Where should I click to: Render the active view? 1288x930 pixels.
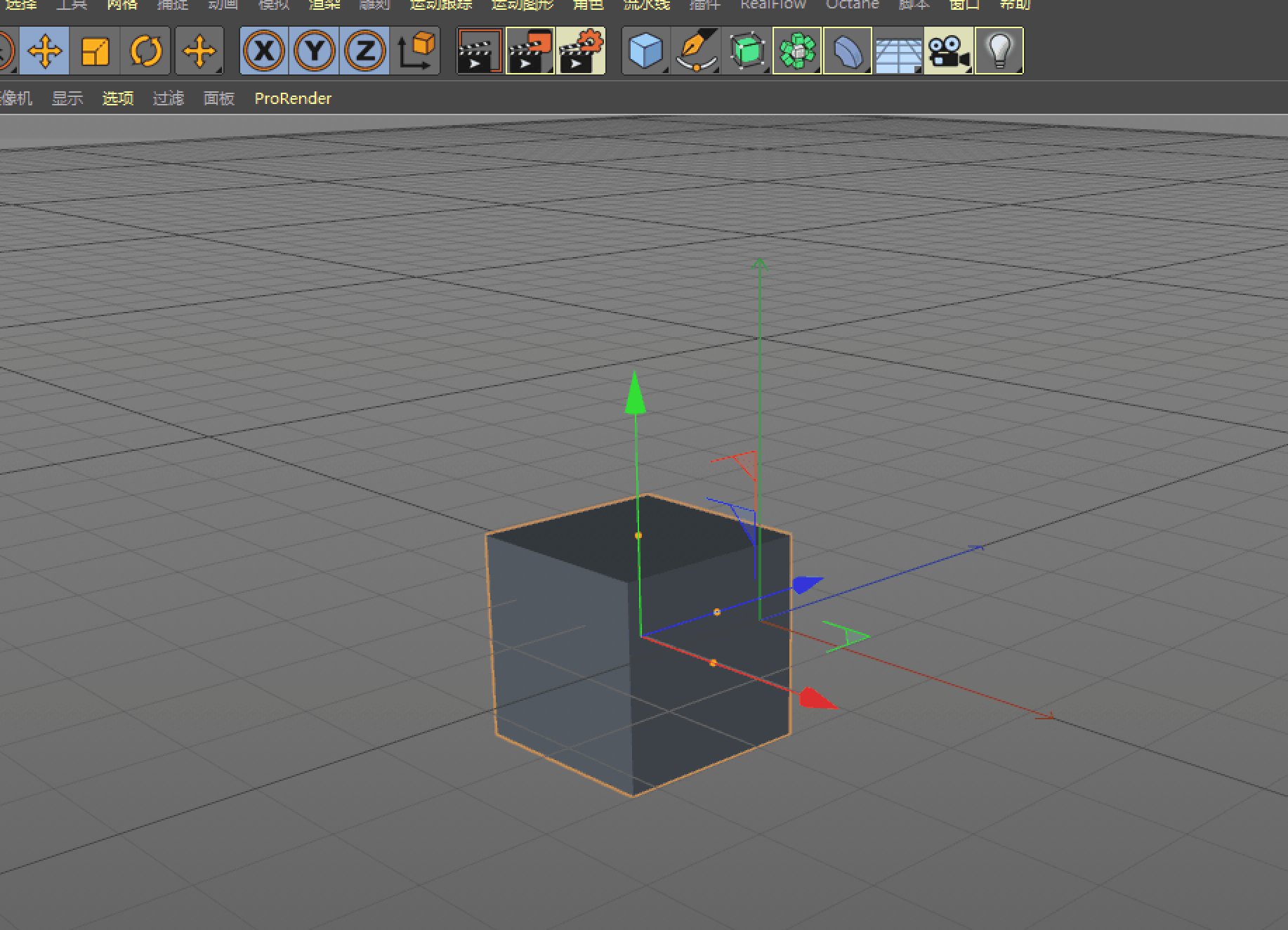click(480, 51)
